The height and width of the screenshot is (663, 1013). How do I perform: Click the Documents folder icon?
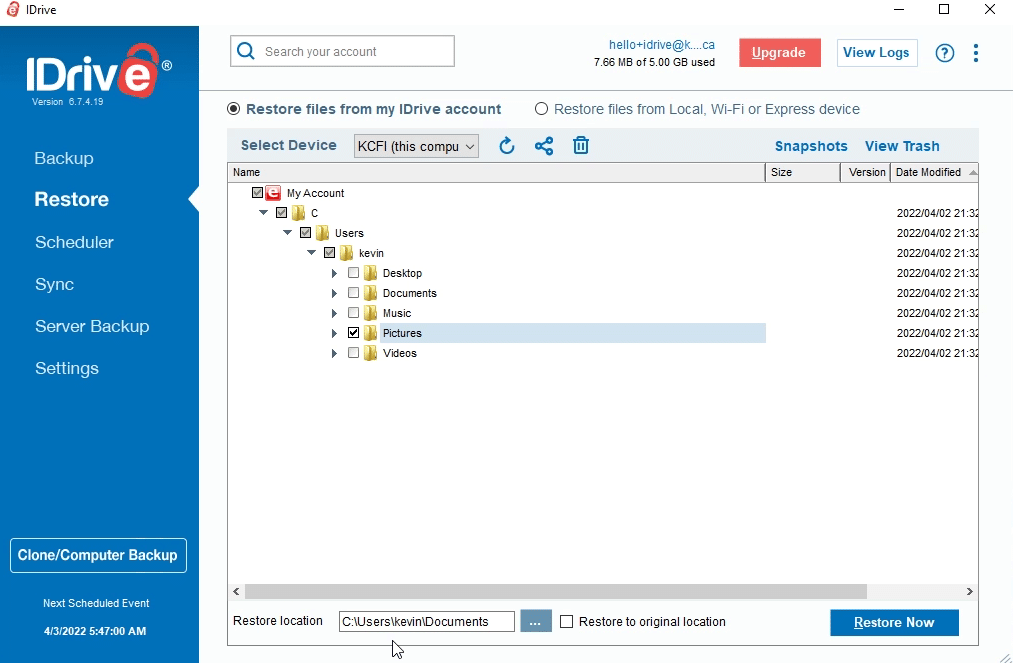coord(370,293)
